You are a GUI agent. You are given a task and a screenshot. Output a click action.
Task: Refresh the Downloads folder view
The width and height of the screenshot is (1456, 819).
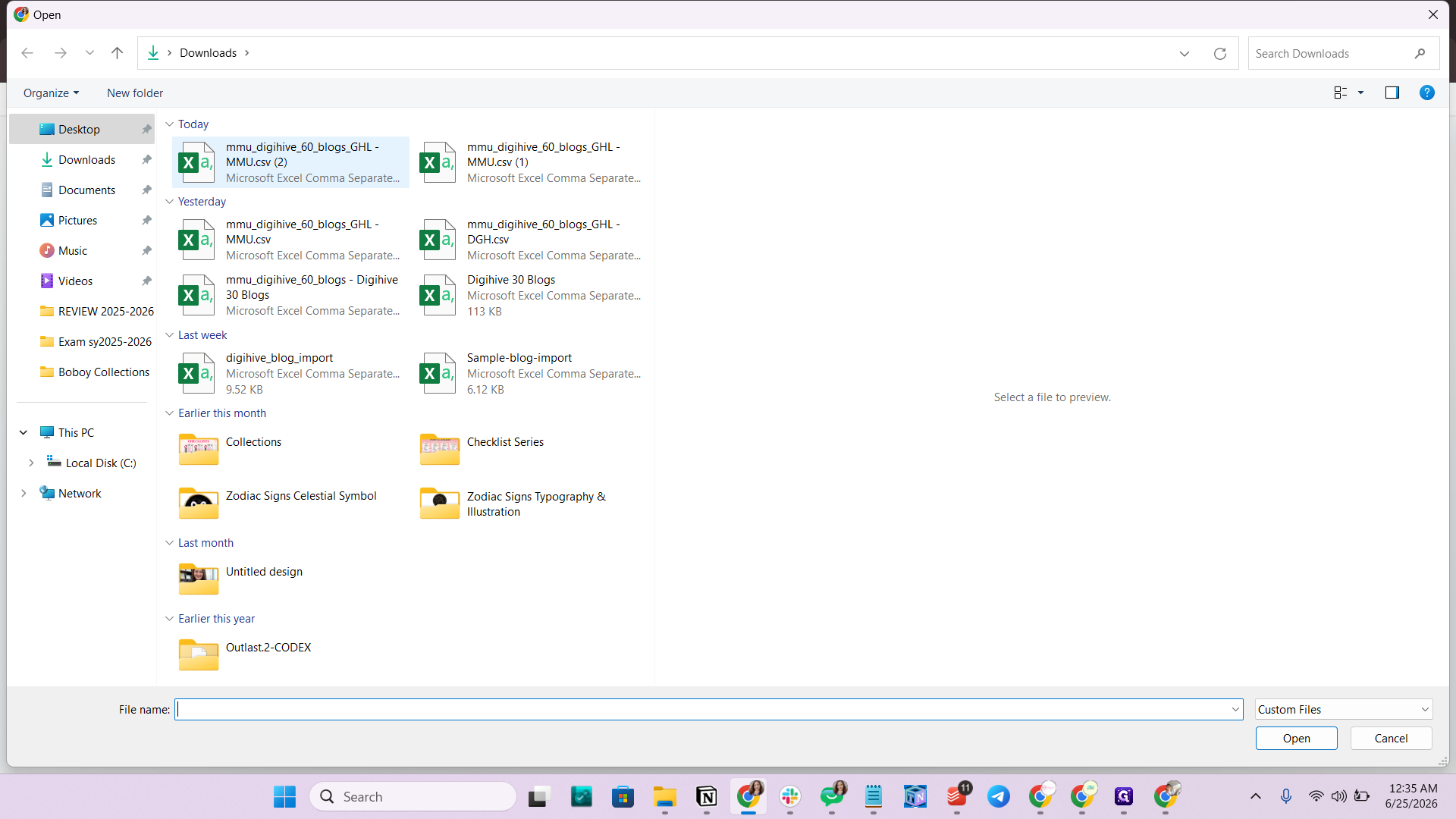1219,53
